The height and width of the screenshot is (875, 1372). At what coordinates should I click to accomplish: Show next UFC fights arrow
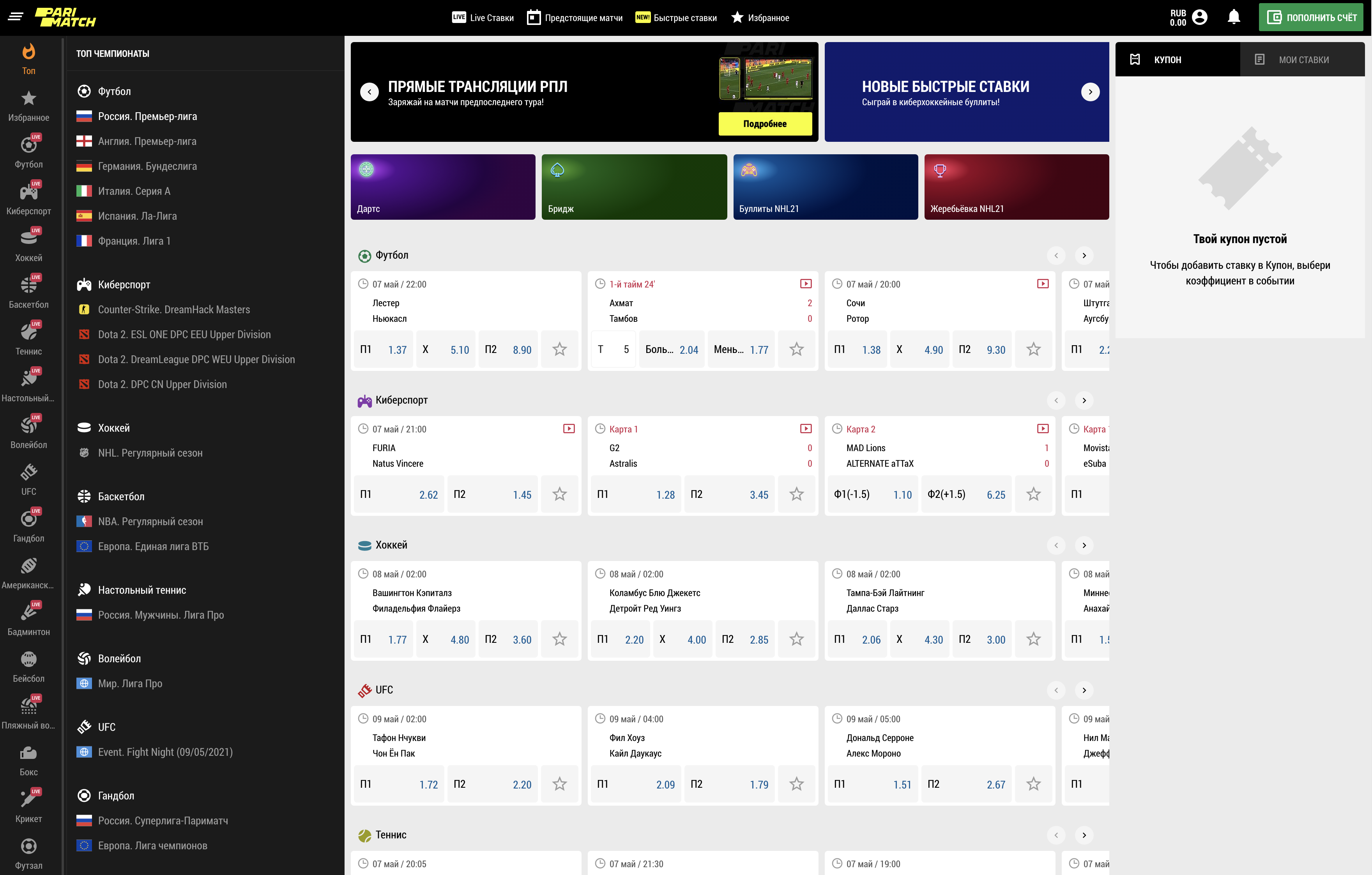1084,690
